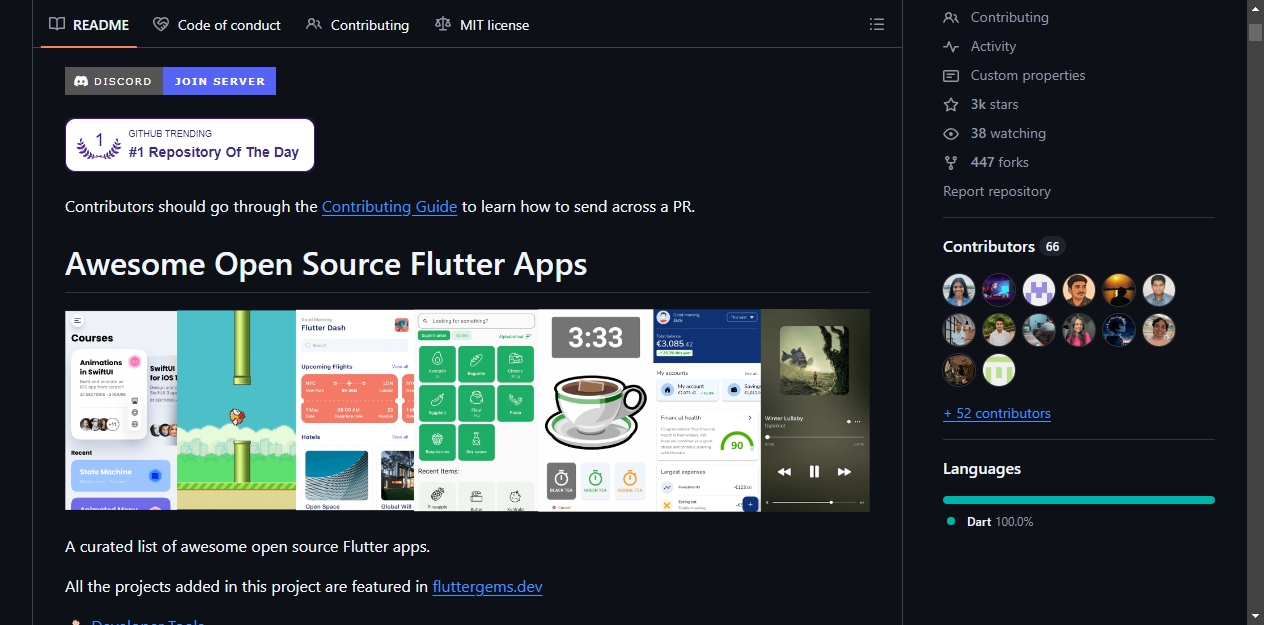
Task: Click the MIT license scale icon
Action: point(443,24)
